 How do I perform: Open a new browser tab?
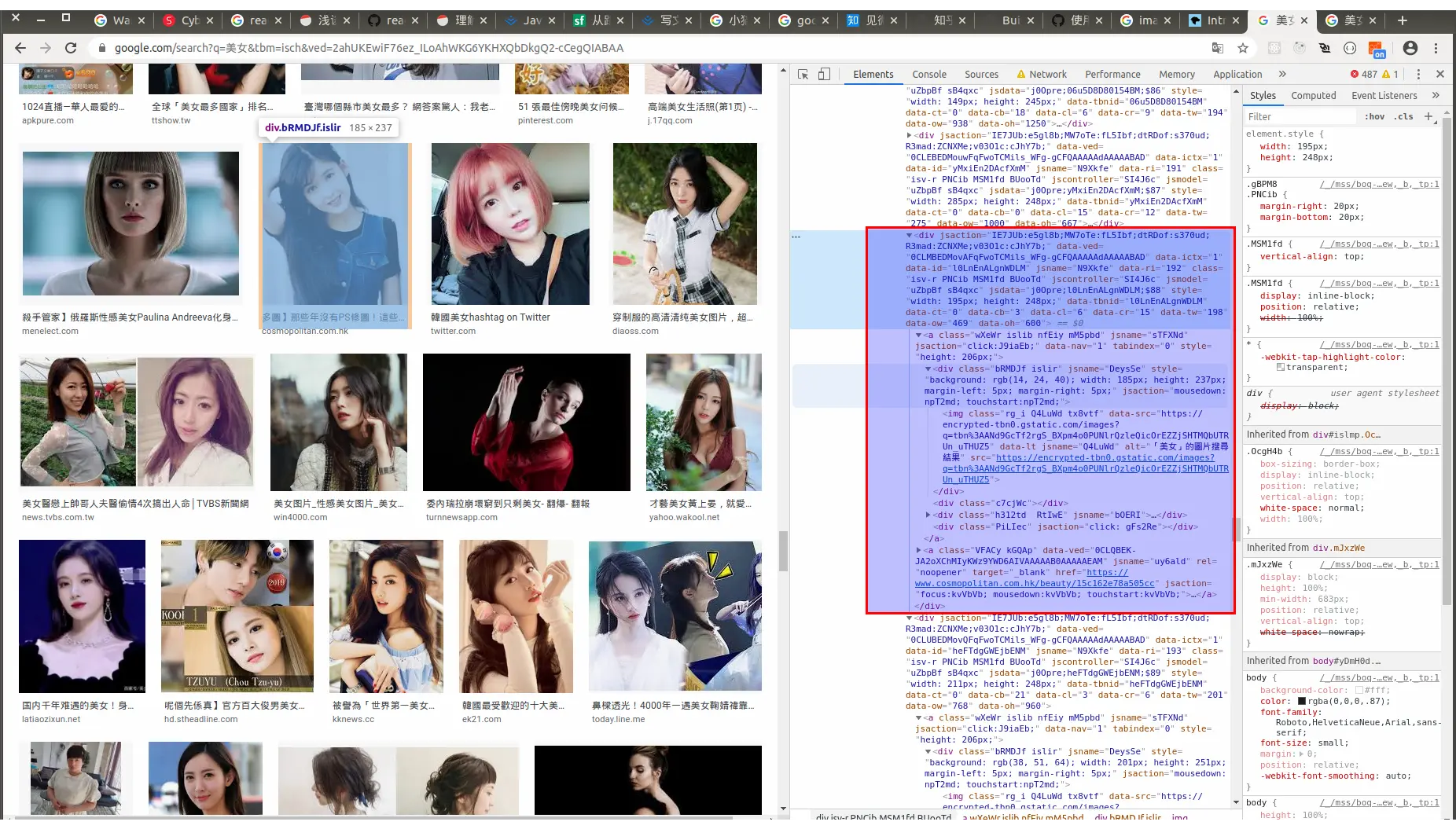pos(1403,20)
